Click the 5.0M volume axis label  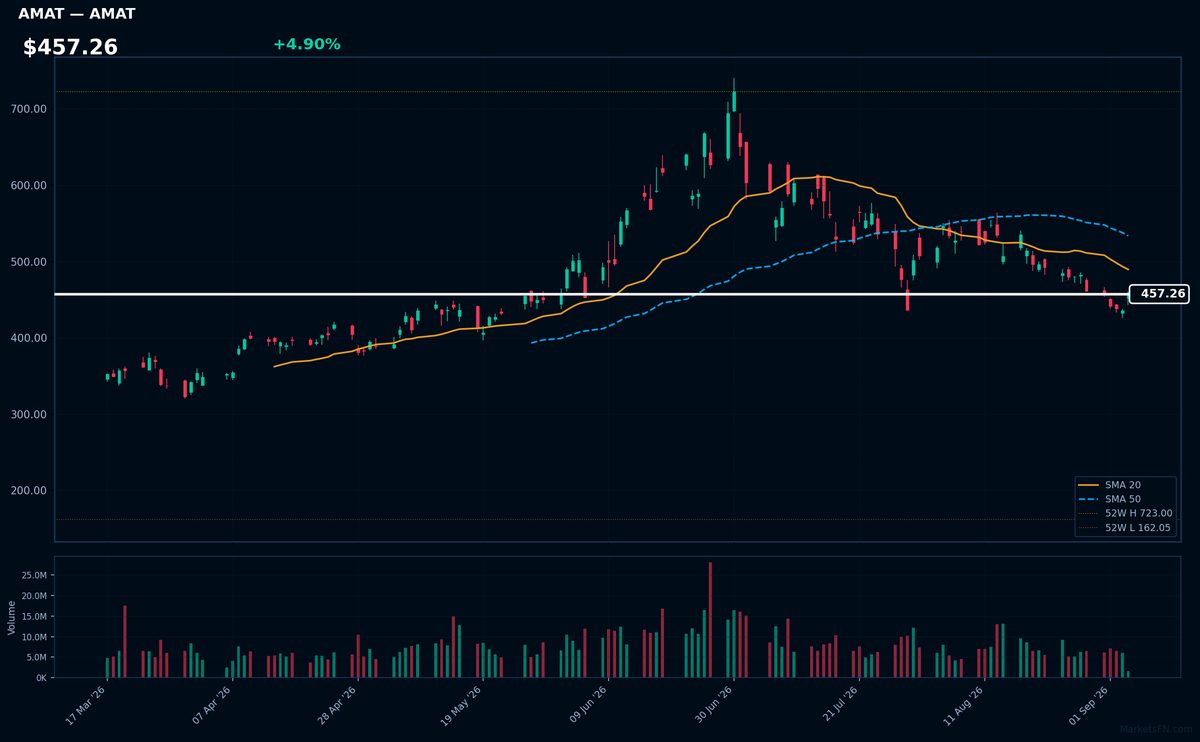point(37,657)
